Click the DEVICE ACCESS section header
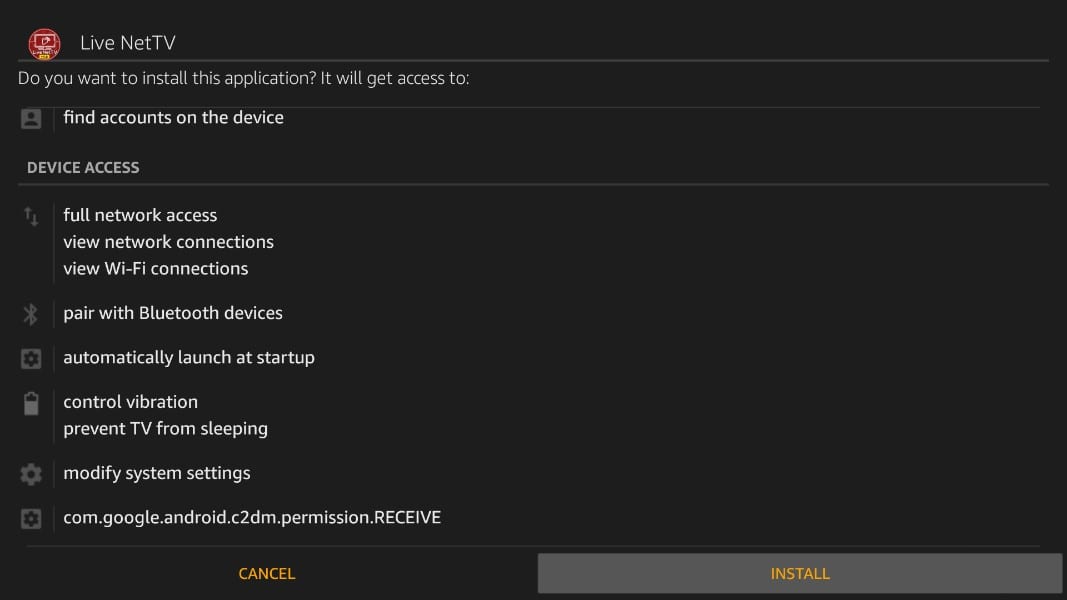The image size is (1067, 600). (x=83, y=167)
